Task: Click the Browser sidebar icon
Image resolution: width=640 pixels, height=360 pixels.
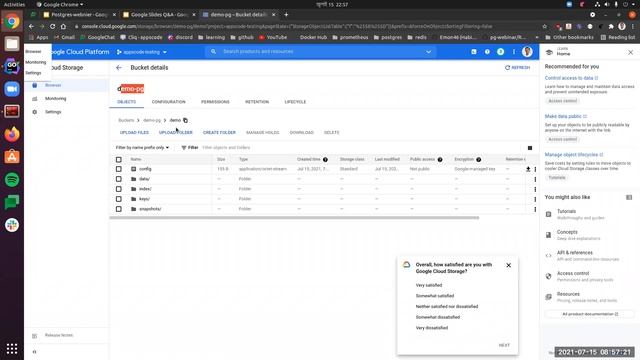Action: coord(35,85)
